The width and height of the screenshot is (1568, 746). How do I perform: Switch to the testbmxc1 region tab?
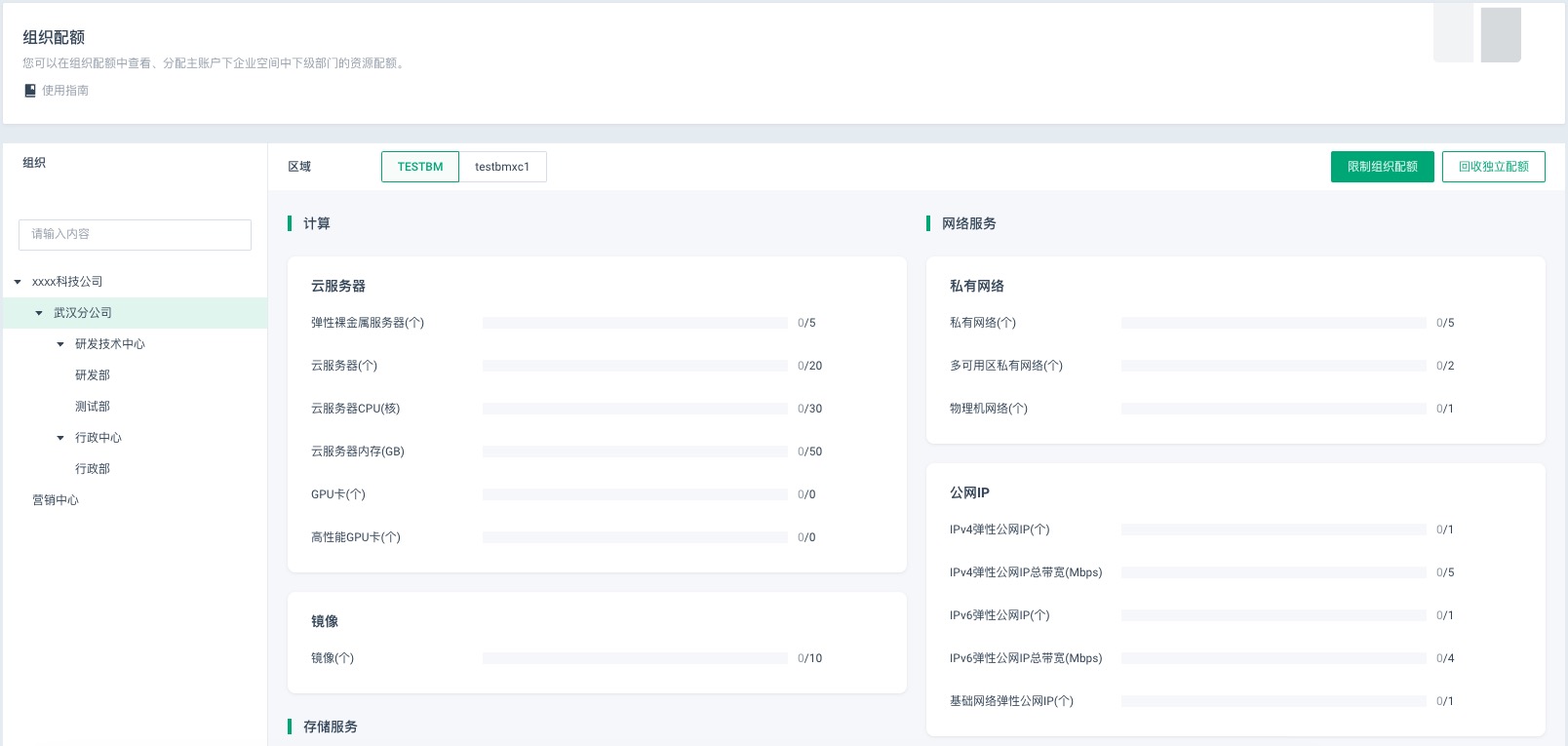click(502, 167)
